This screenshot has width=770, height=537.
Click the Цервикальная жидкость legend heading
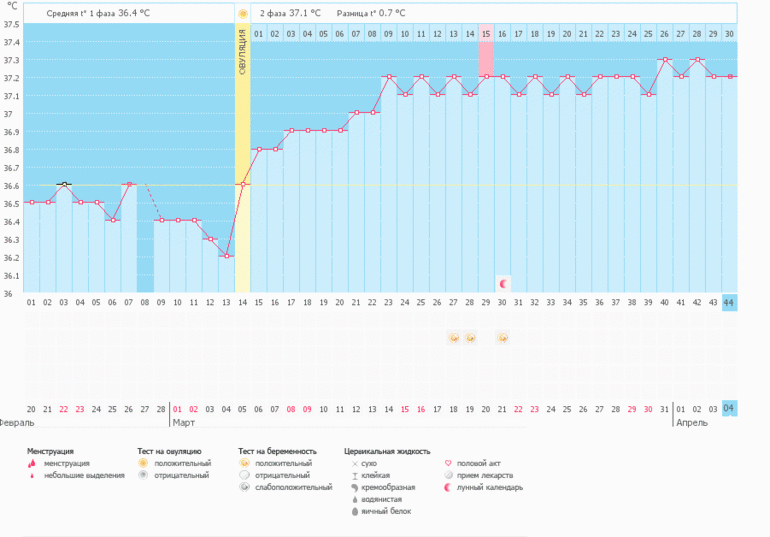387,451
